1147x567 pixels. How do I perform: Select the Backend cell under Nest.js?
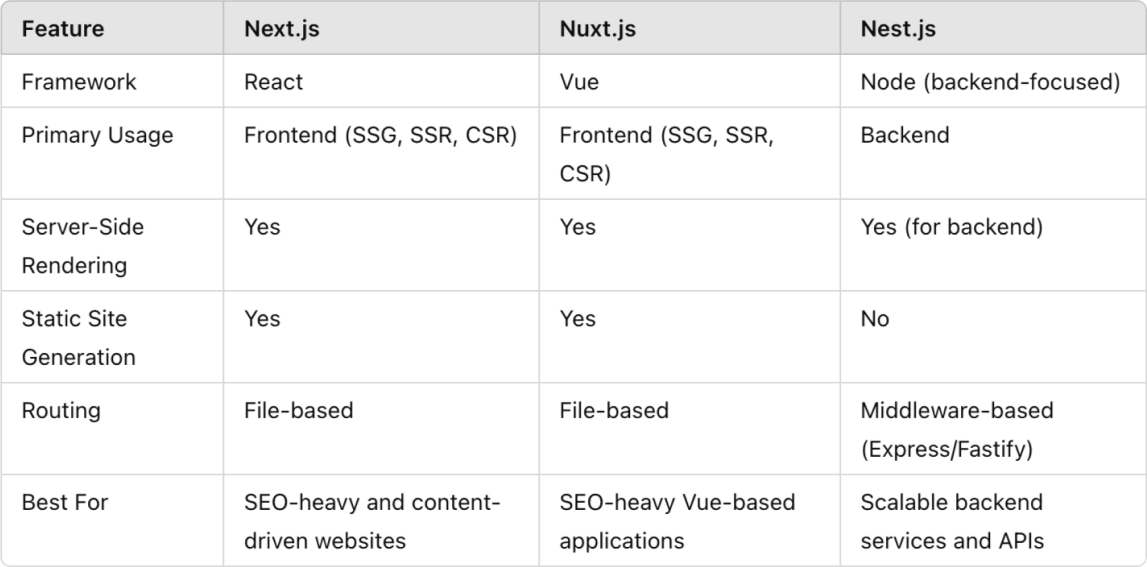(x=905, y=135)
